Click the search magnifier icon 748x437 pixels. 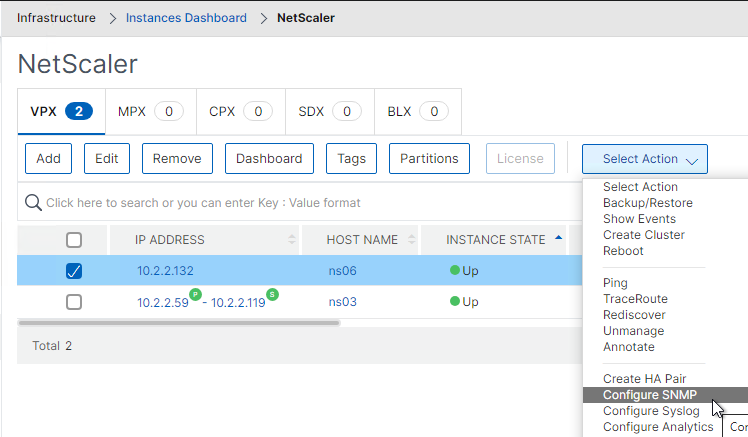pyautogui.click(x=33, y=203)
